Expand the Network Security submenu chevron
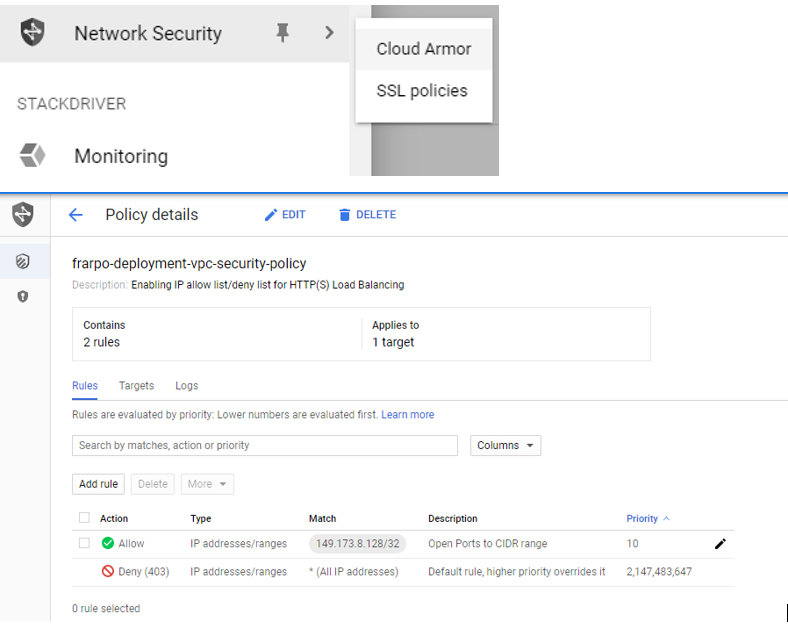Screen dimensions: 788x627 329,33
